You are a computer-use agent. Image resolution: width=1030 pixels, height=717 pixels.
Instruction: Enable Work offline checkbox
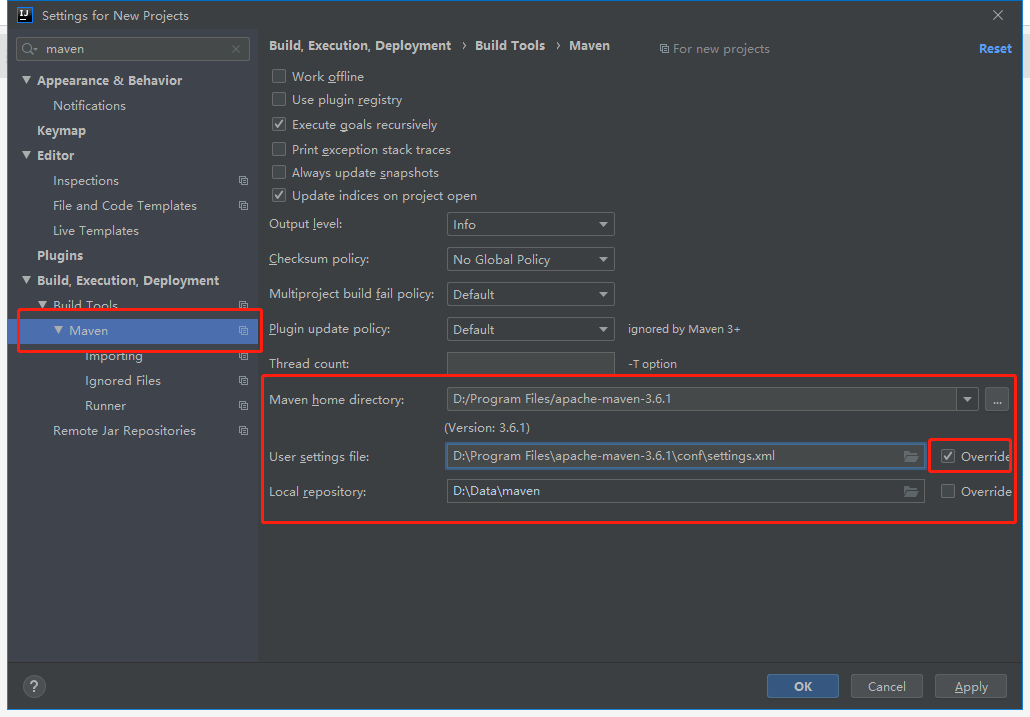tap(279, 76)
